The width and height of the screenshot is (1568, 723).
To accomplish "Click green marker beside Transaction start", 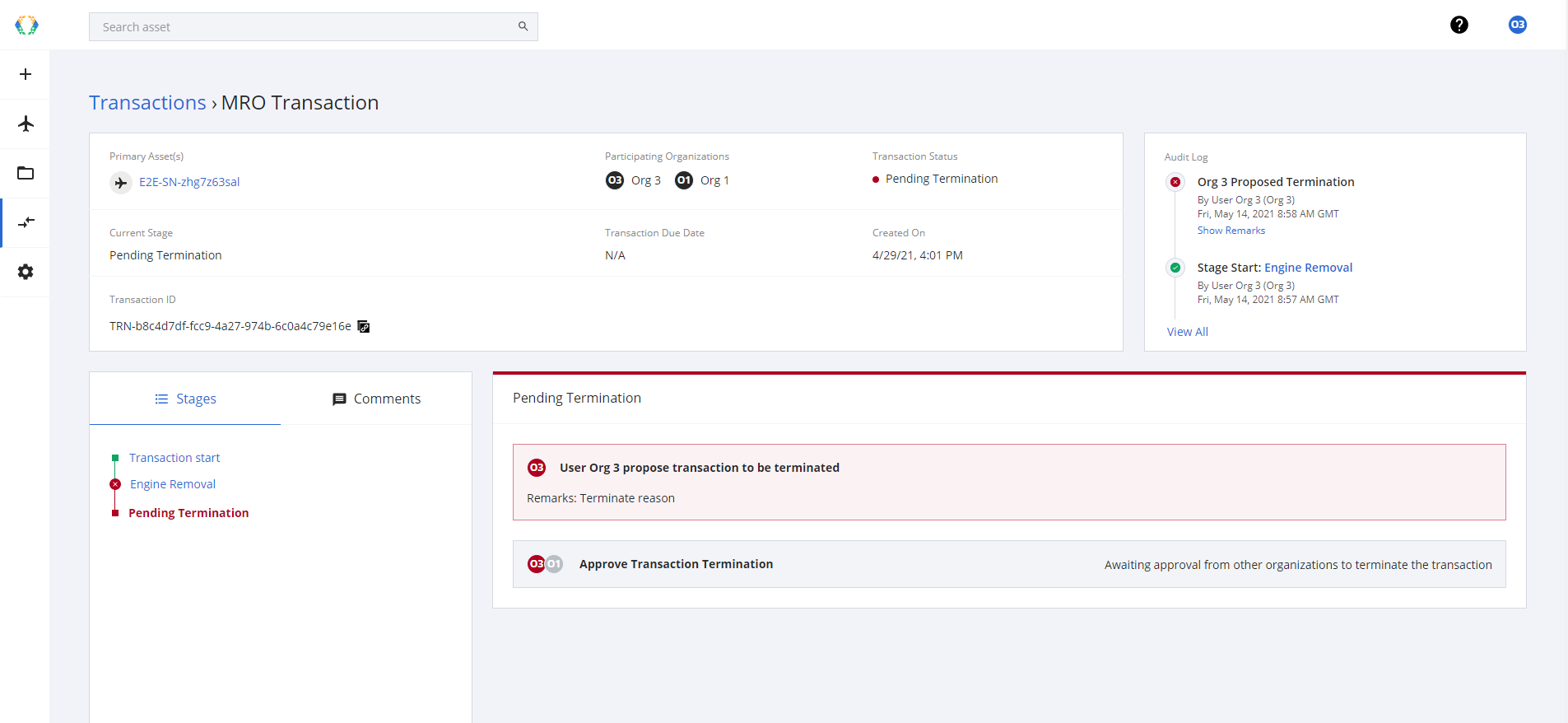I will [115, 458].
